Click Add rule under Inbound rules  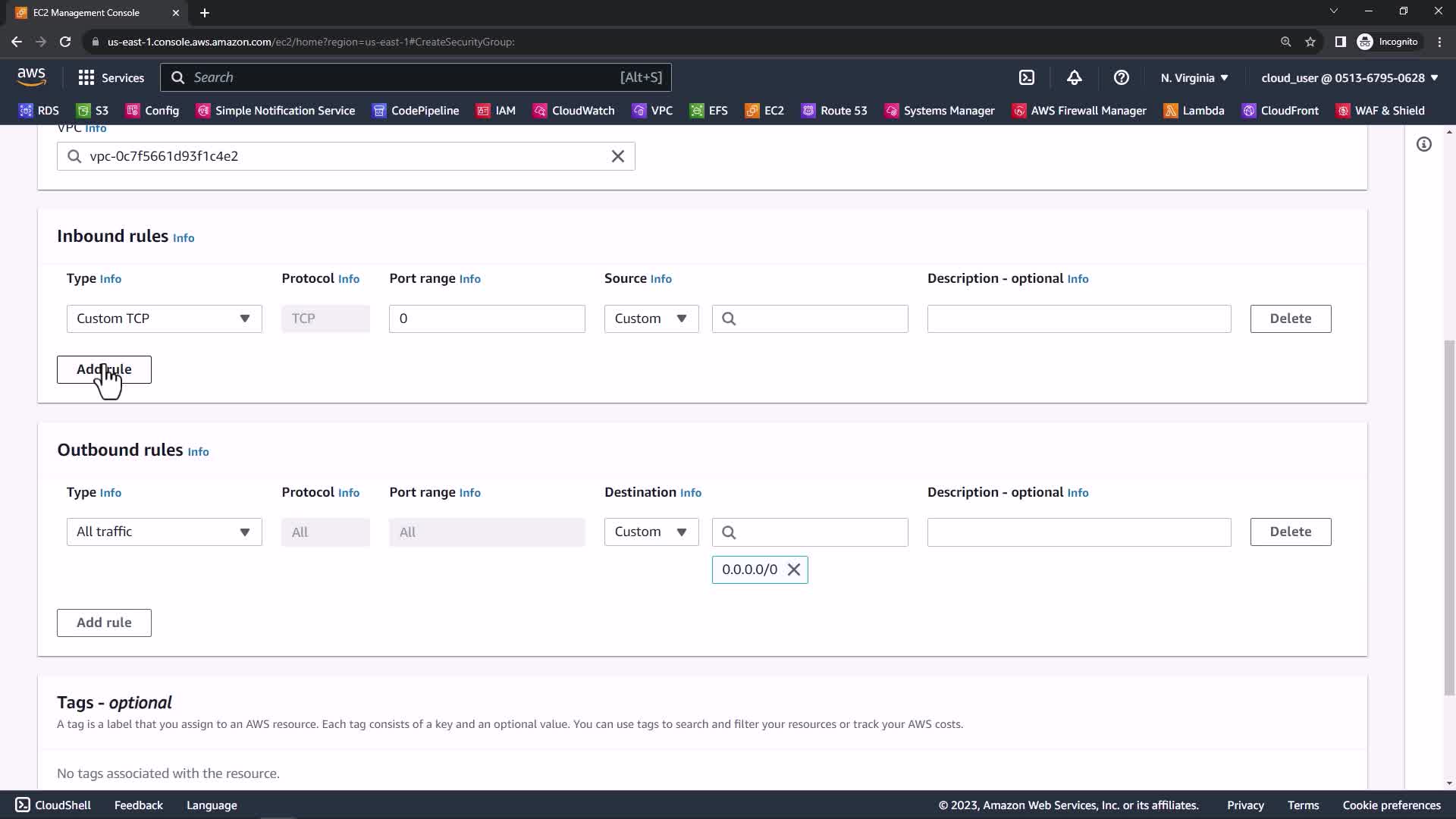[x=104, y=369]
